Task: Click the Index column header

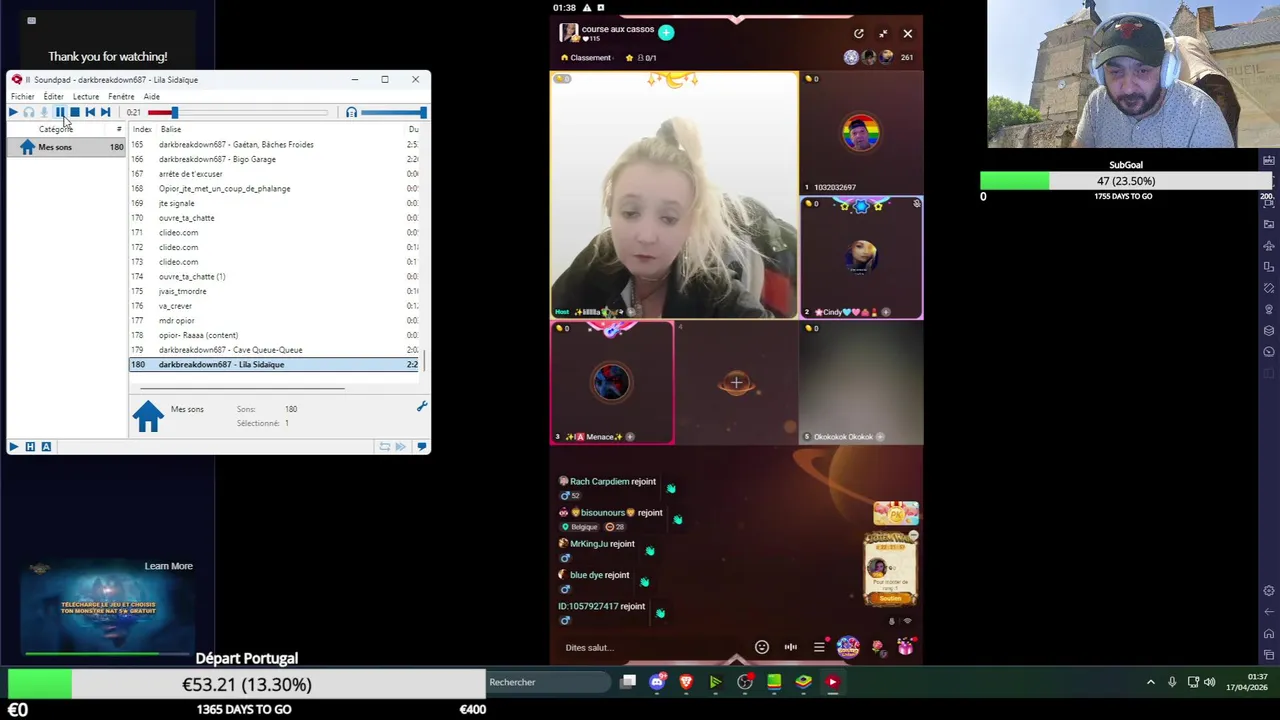Action: [x=142, y=129]
